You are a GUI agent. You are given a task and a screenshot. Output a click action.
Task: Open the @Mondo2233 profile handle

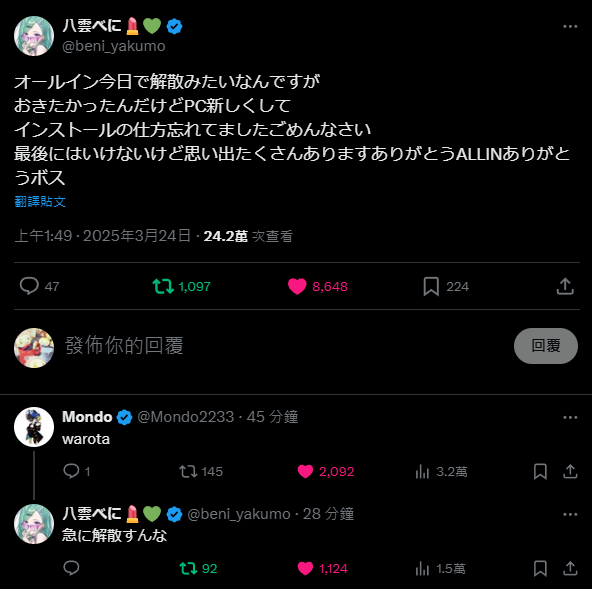[x=185, y=417]
